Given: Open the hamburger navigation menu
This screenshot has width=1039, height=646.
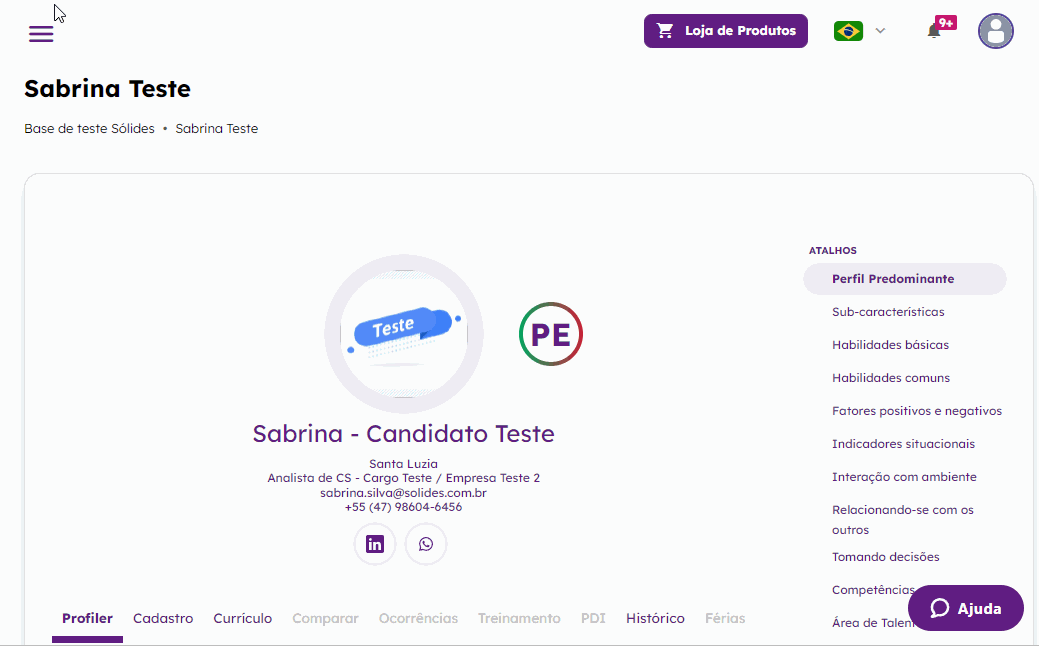Looking at the screenshot, I should [x=41, y=34].
